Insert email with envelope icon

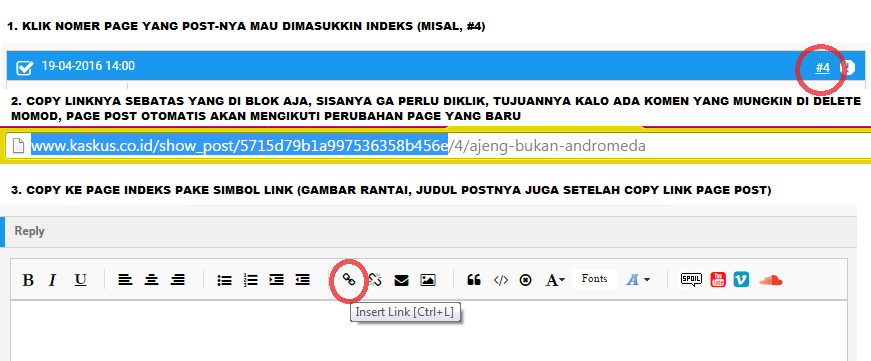(401, 280)
